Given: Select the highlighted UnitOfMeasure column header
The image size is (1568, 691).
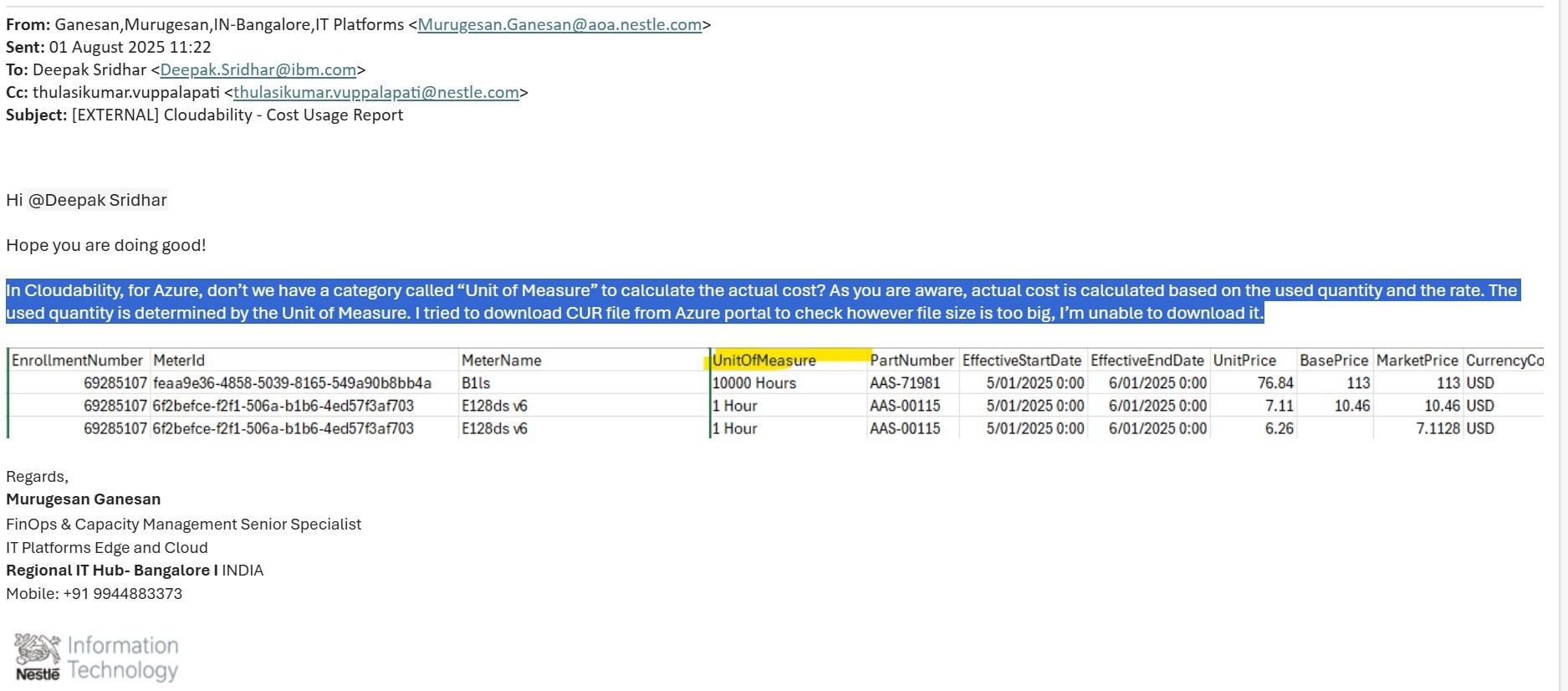Looking at the screenshot, I should click(x=764, y=361).
